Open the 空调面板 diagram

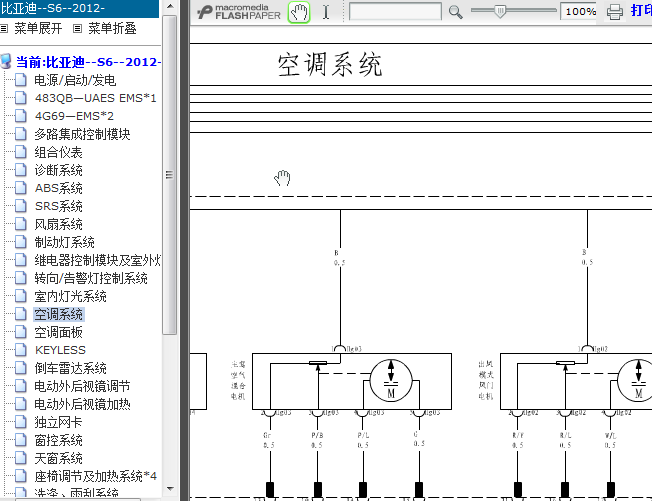click(x=58, y=332)
